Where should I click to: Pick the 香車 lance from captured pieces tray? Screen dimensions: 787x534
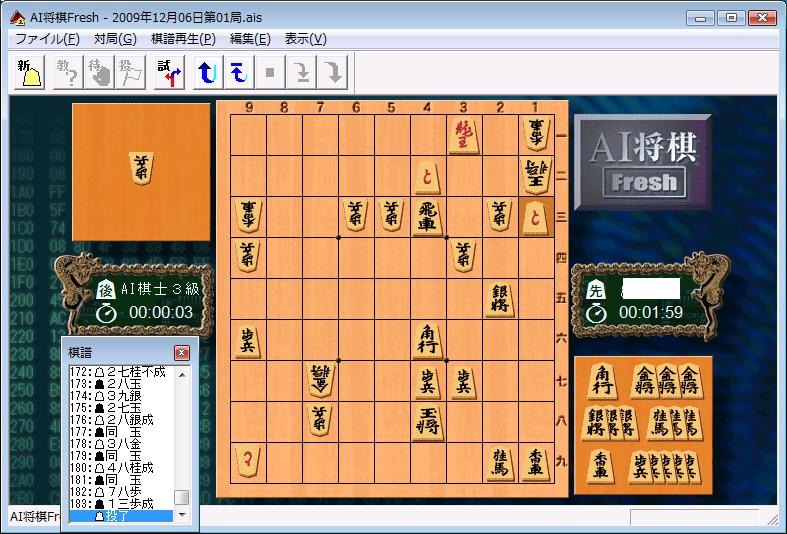pos(600,466)
